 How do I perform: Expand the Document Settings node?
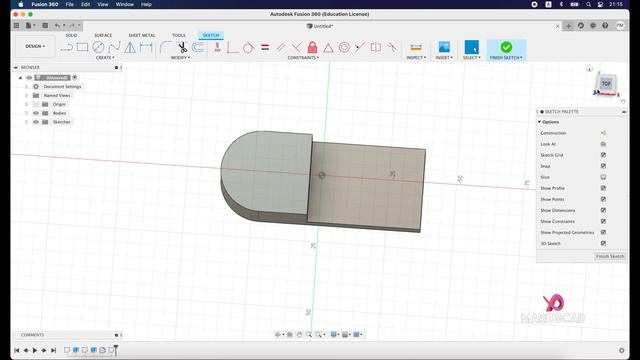coord(27,87)
